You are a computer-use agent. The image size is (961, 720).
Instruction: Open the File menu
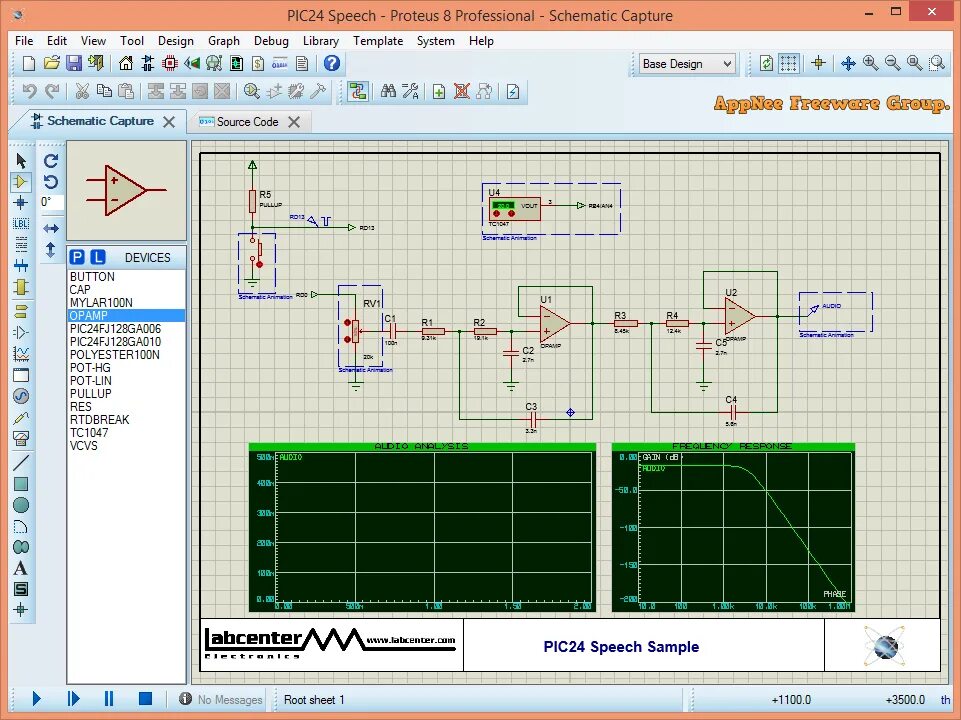coord(24,41)
